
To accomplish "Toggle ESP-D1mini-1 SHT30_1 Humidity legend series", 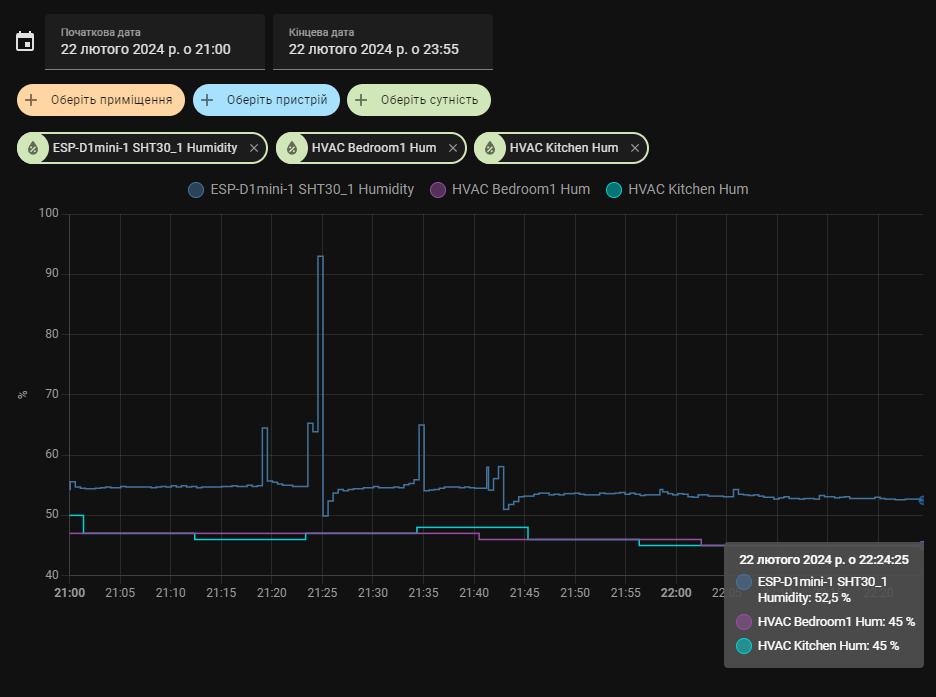I will (x=301, y=189).
